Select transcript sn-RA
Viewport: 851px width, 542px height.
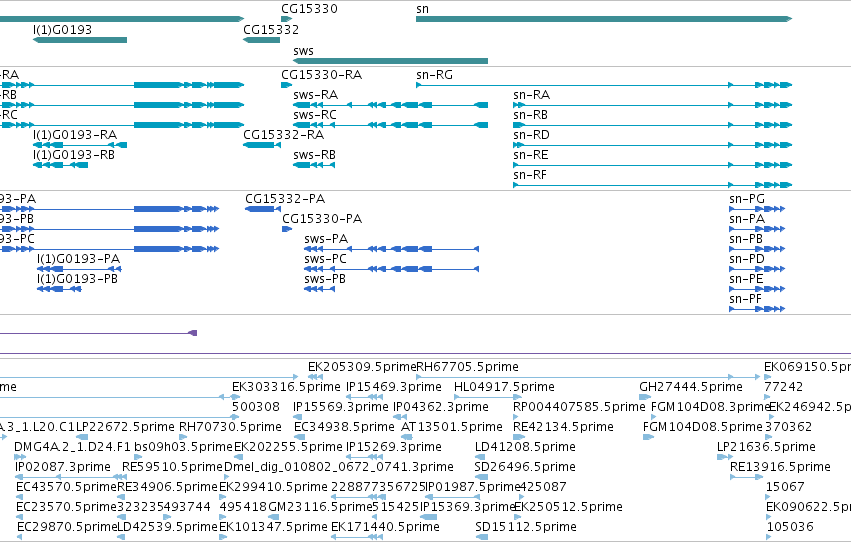(652, 105)
